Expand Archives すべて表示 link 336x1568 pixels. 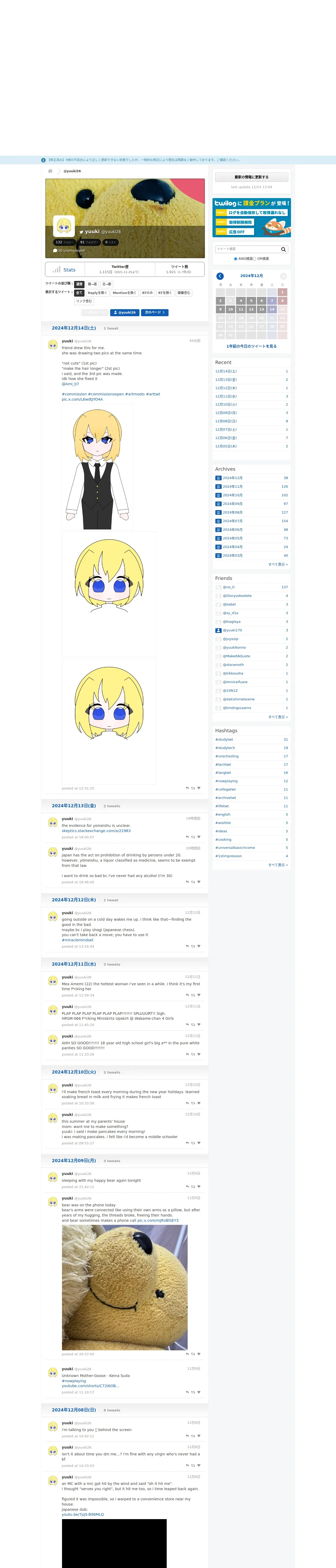tap(278, 564)
